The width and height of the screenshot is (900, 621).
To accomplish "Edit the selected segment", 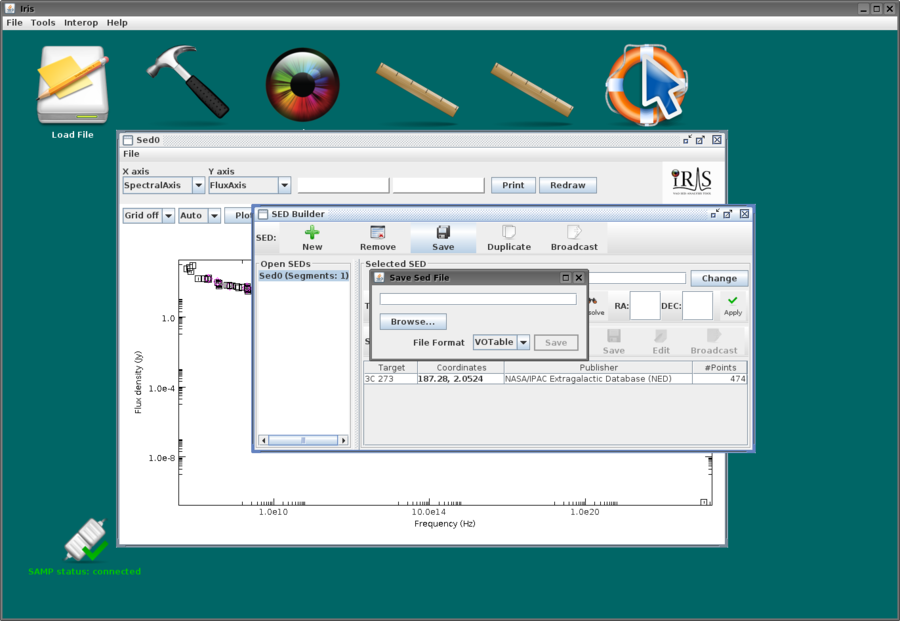I will [661, 341].
